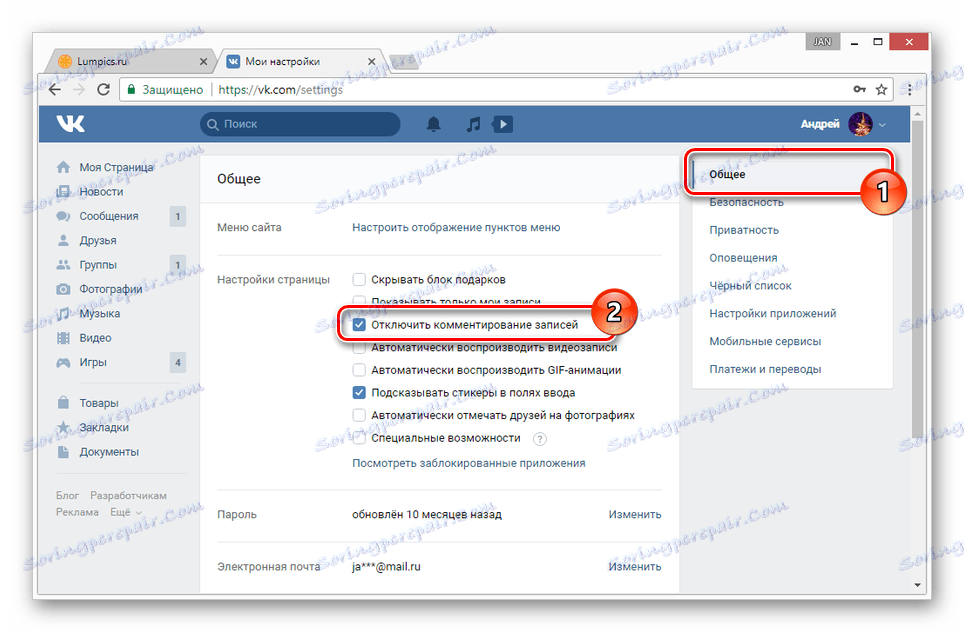Click the page vertical scrollbar thumb
The image size is (964, 632).
point(917,277)
